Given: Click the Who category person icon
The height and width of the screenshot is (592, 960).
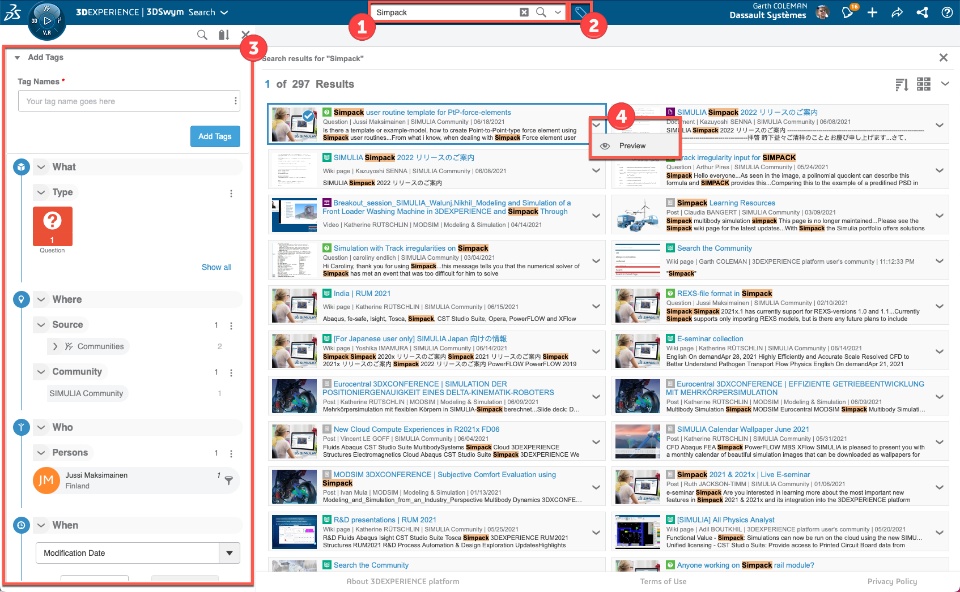Looking at the screenshot, I should pyautogui.click(x=21, y=427).
